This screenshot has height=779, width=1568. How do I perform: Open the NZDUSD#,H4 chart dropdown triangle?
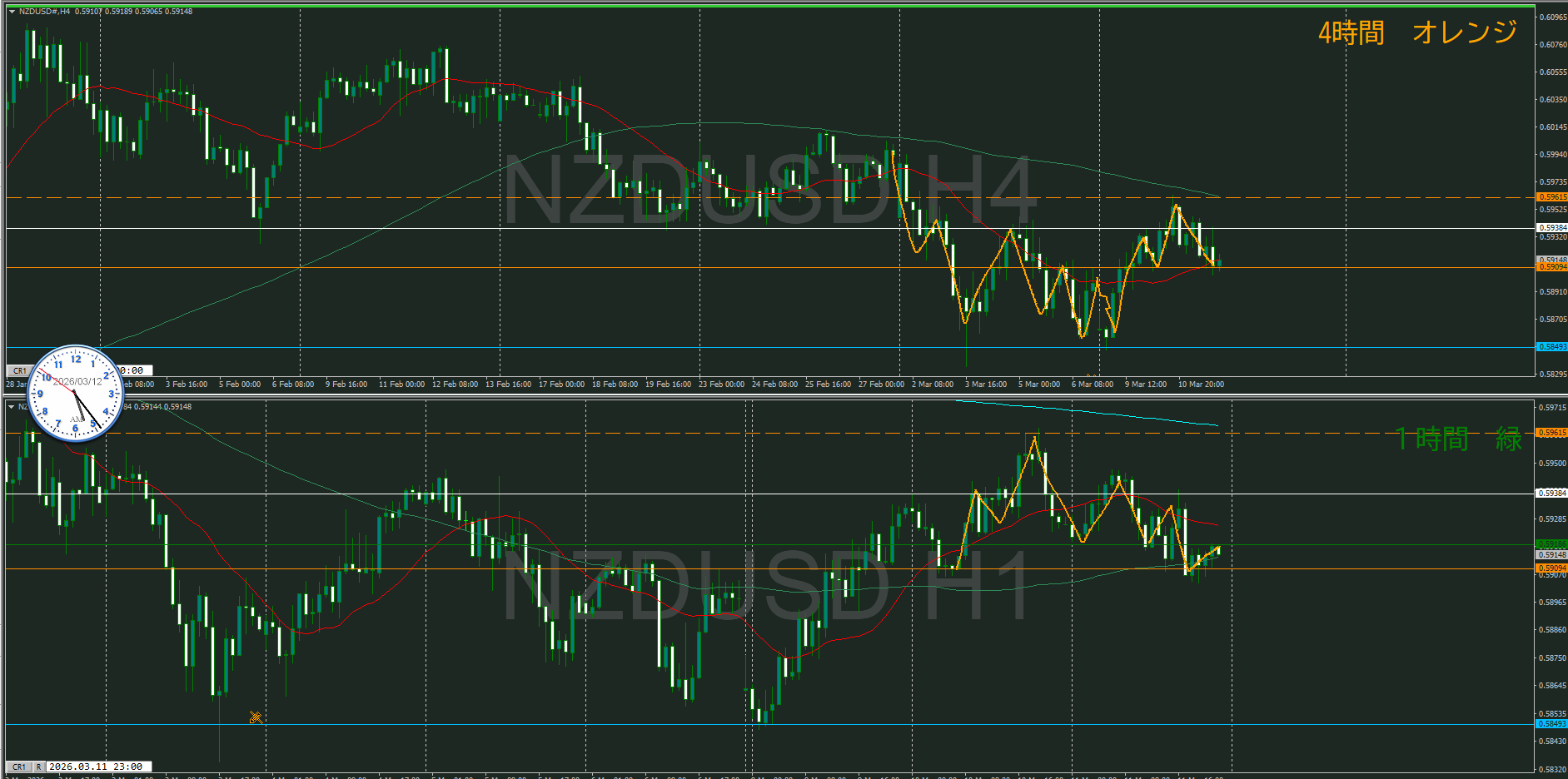12,12
